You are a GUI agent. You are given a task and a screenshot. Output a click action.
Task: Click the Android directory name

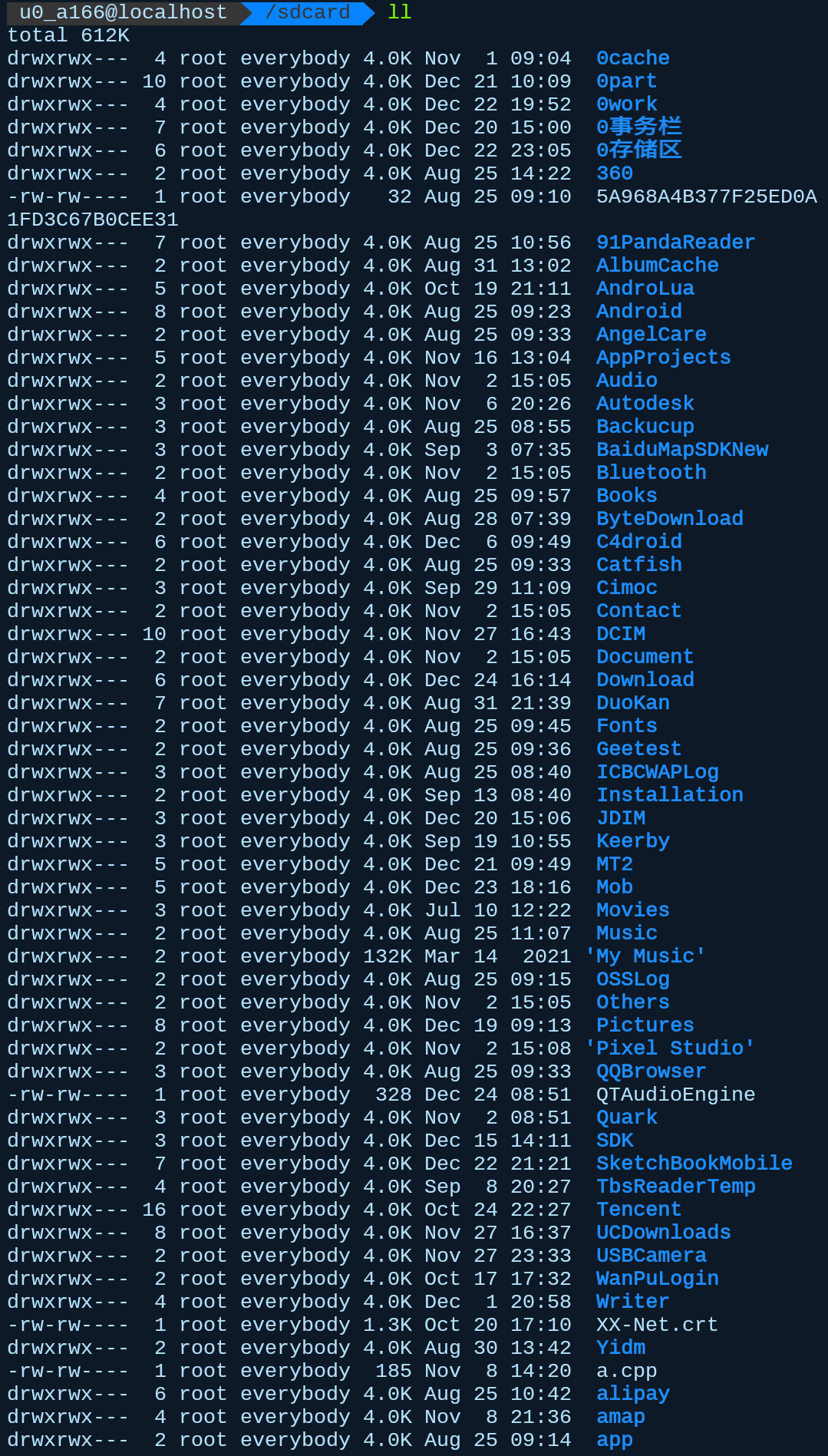coord(638,312)
